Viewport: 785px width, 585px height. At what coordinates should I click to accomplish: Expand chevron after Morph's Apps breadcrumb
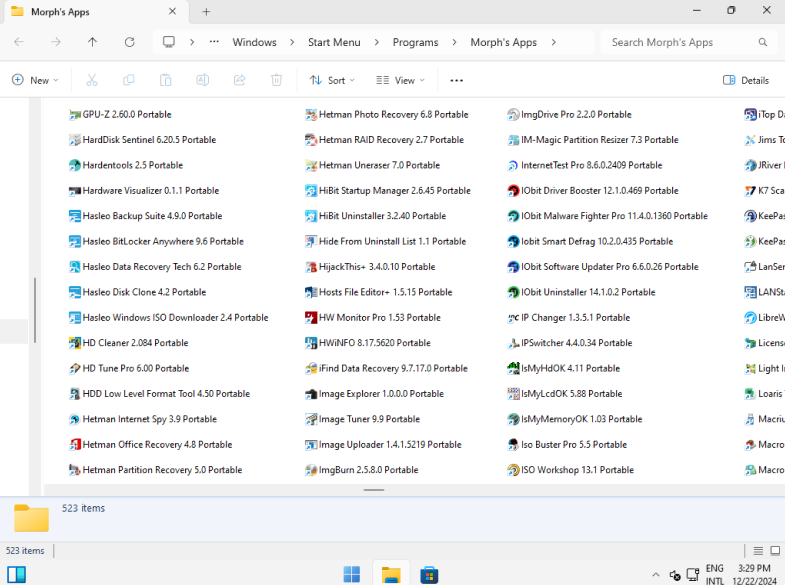click(x=553, y=42)
